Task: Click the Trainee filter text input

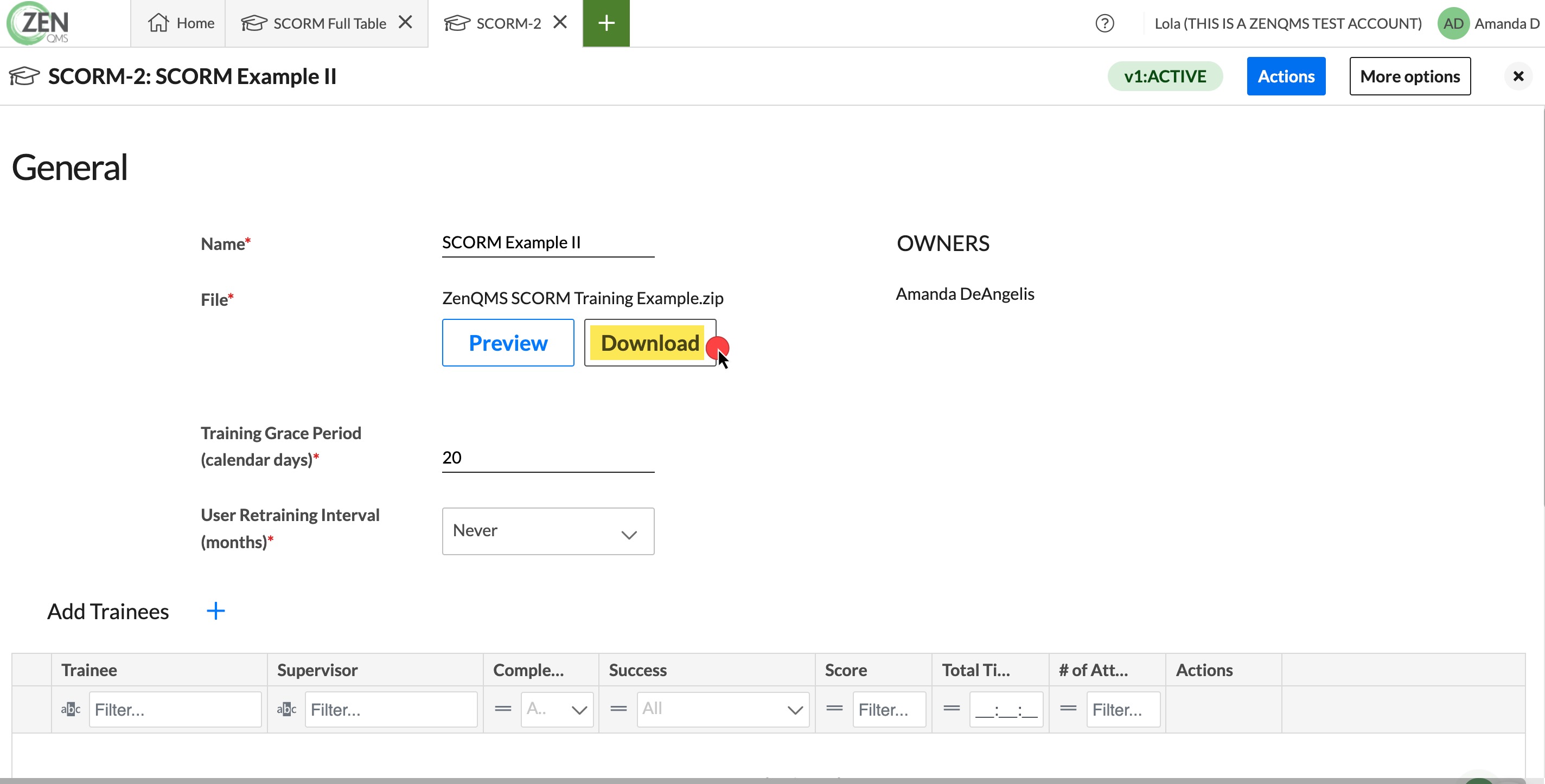Action: [175, 709]
